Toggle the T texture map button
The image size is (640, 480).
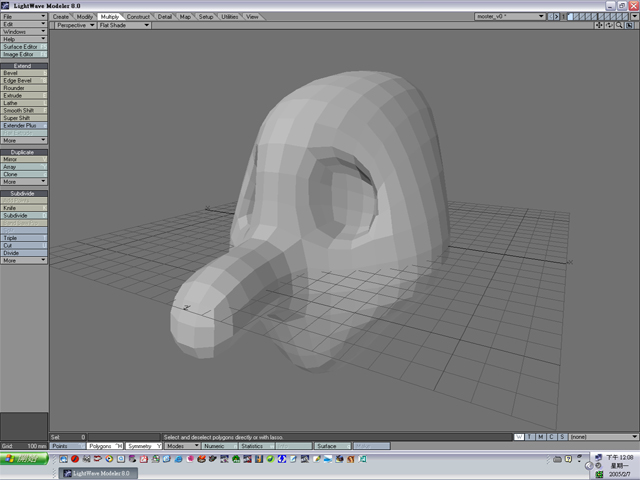tap(530, 437)
